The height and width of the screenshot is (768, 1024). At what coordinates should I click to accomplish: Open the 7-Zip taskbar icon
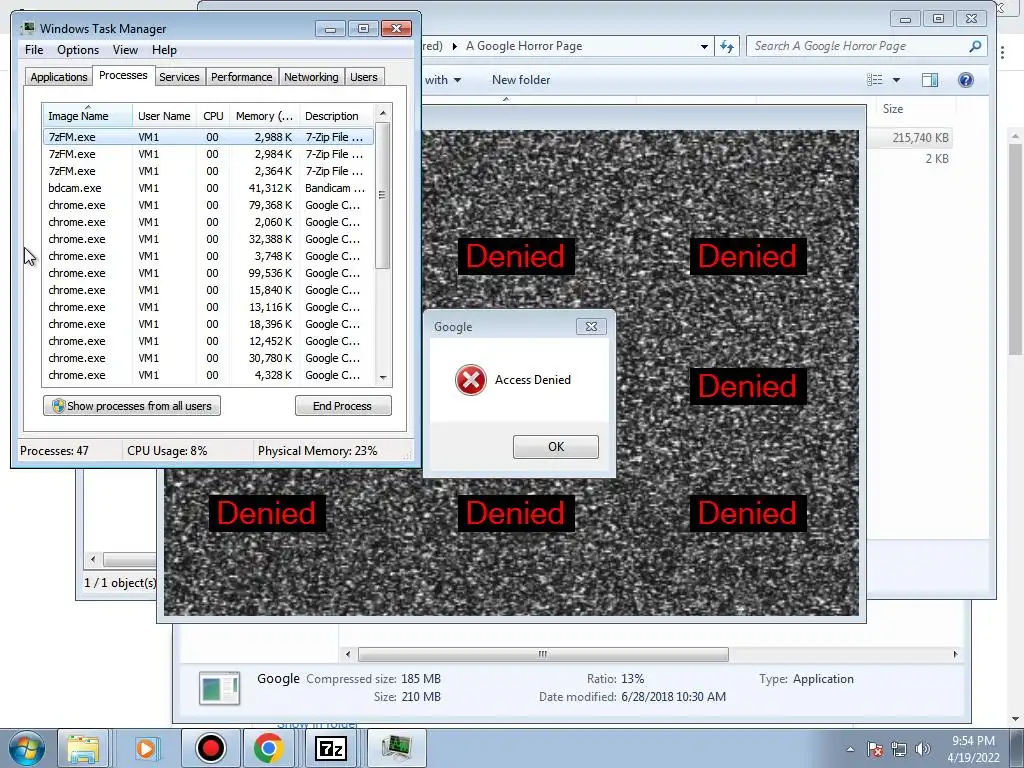[330, 748]
